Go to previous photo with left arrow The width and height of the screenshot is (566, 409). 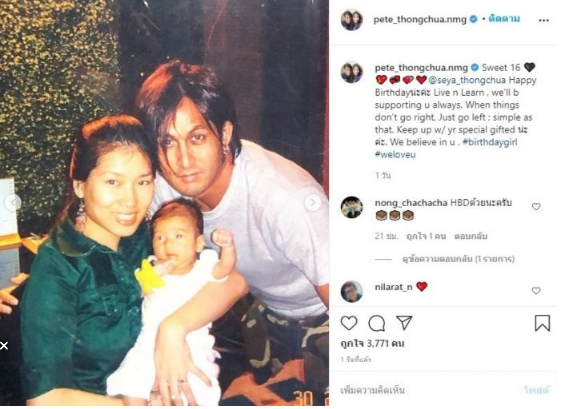(x=13, y=202)
